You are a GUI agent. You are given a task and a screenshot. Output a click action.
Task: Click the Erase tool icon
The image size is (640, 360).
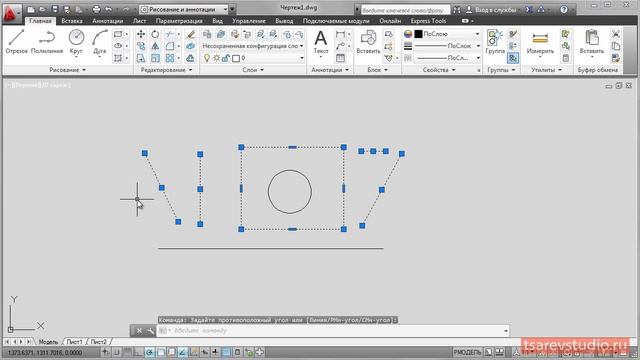(x=190, y=34)
